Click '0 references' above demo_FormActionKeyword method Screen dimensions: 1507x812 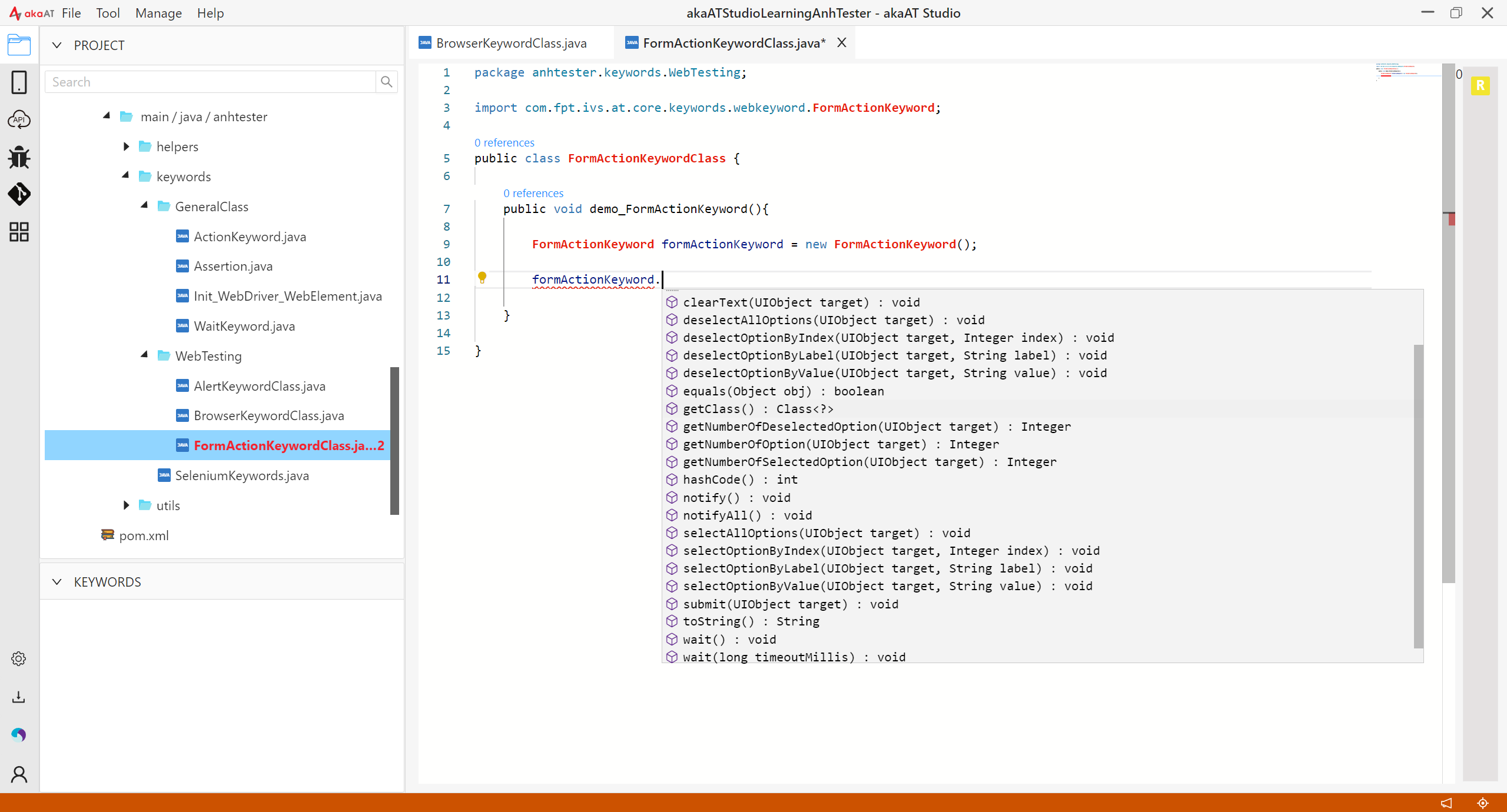tap(533, 193)
